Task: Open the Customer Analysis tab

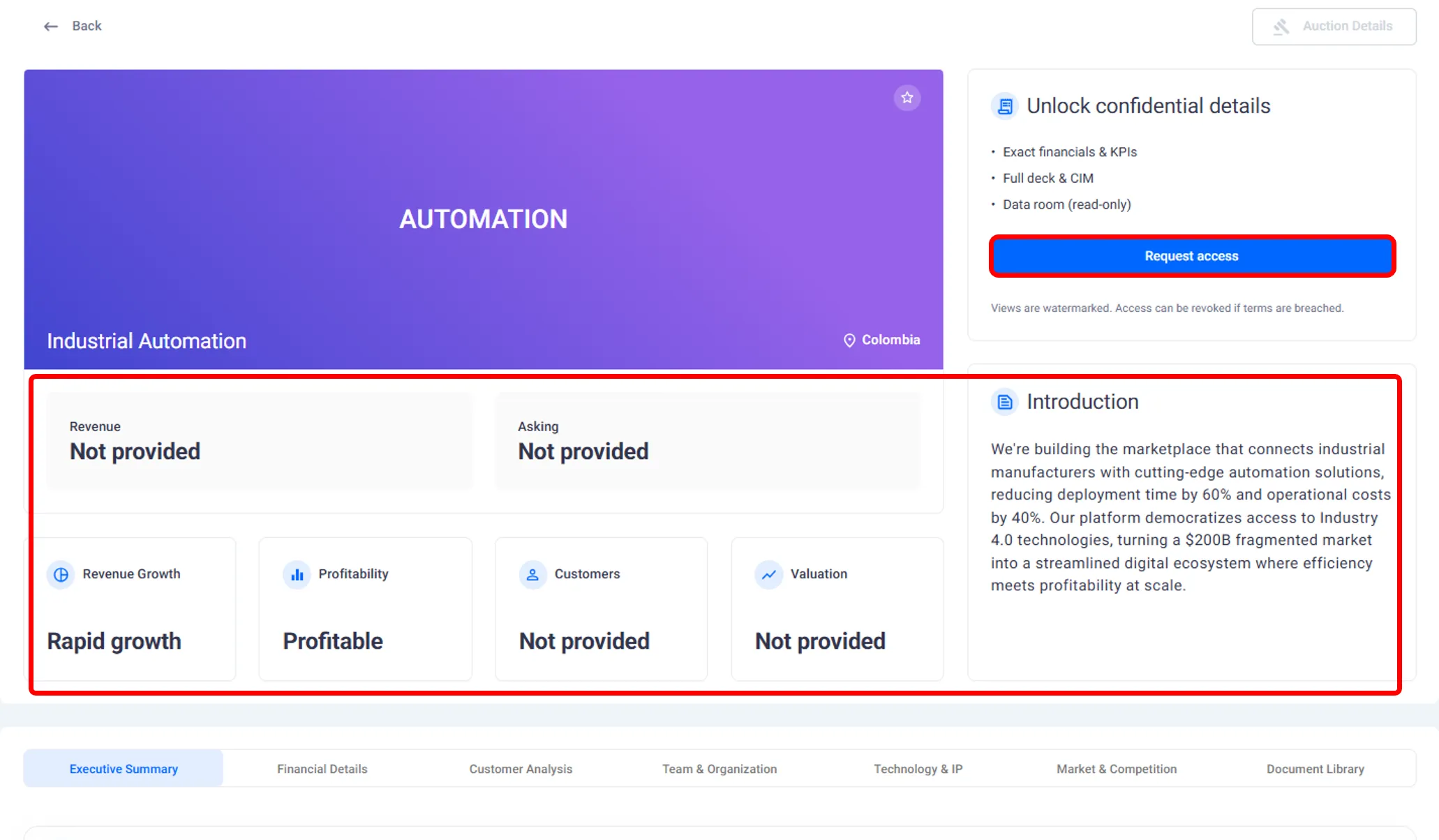Action: click(x=521, y=768)
